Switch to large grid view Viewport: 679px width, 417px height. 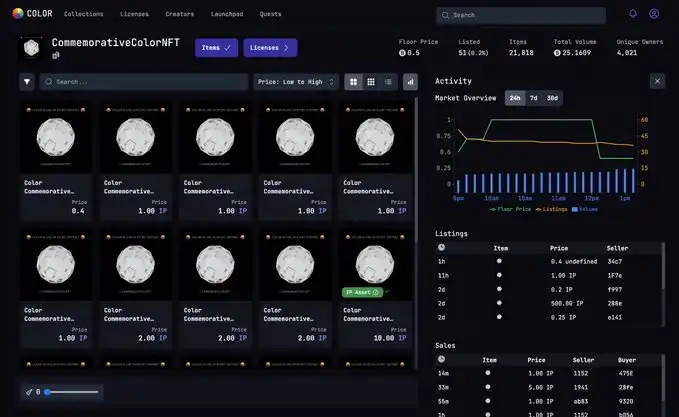tap(353, 82)
